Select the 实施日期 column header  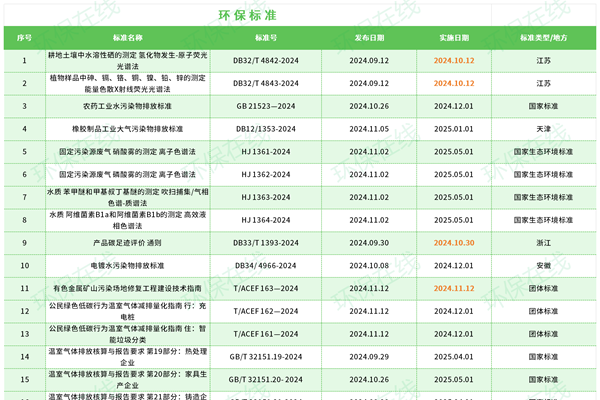click(454, 38)
